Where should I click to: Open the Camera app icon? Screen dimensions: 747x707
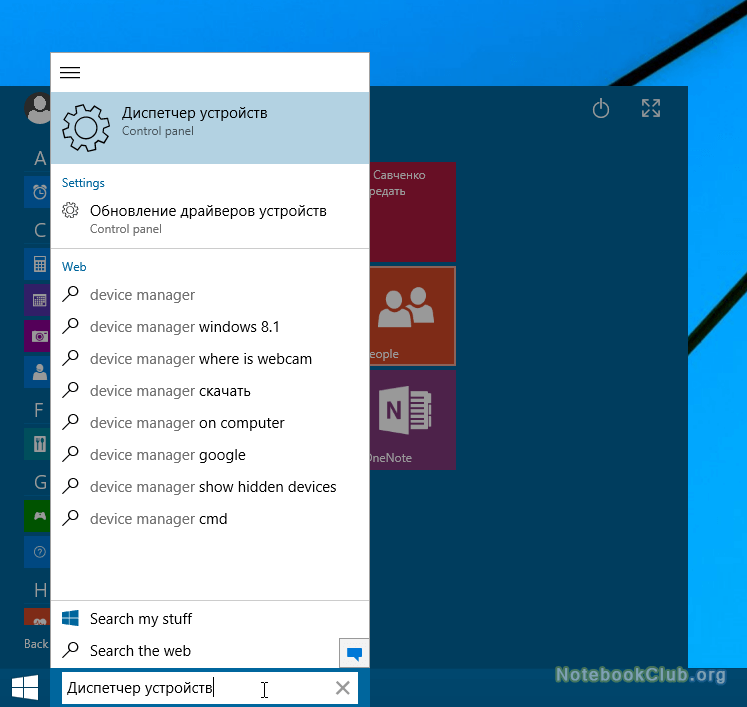(x=38, y=336)
